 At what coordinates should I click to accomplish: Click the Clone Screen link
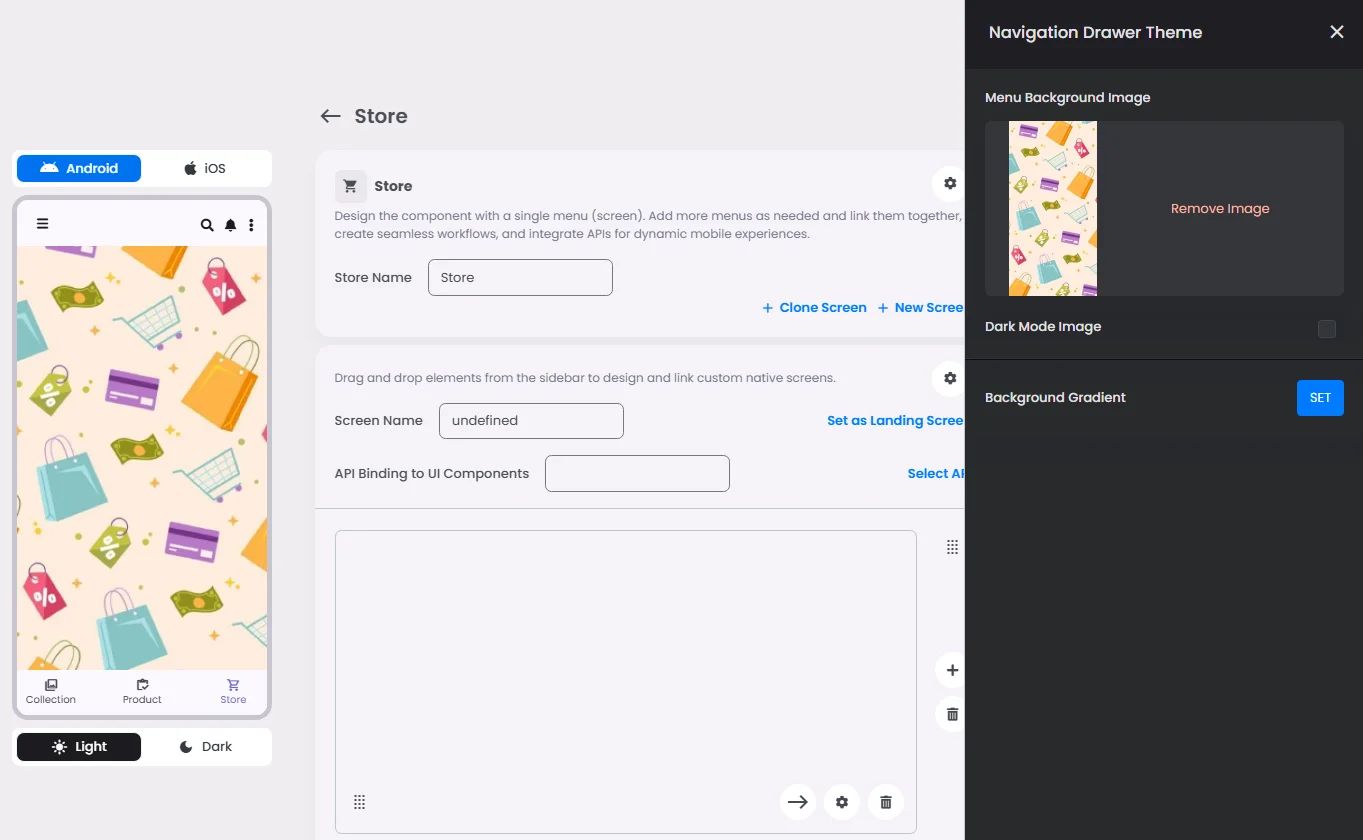pos(814,308)
